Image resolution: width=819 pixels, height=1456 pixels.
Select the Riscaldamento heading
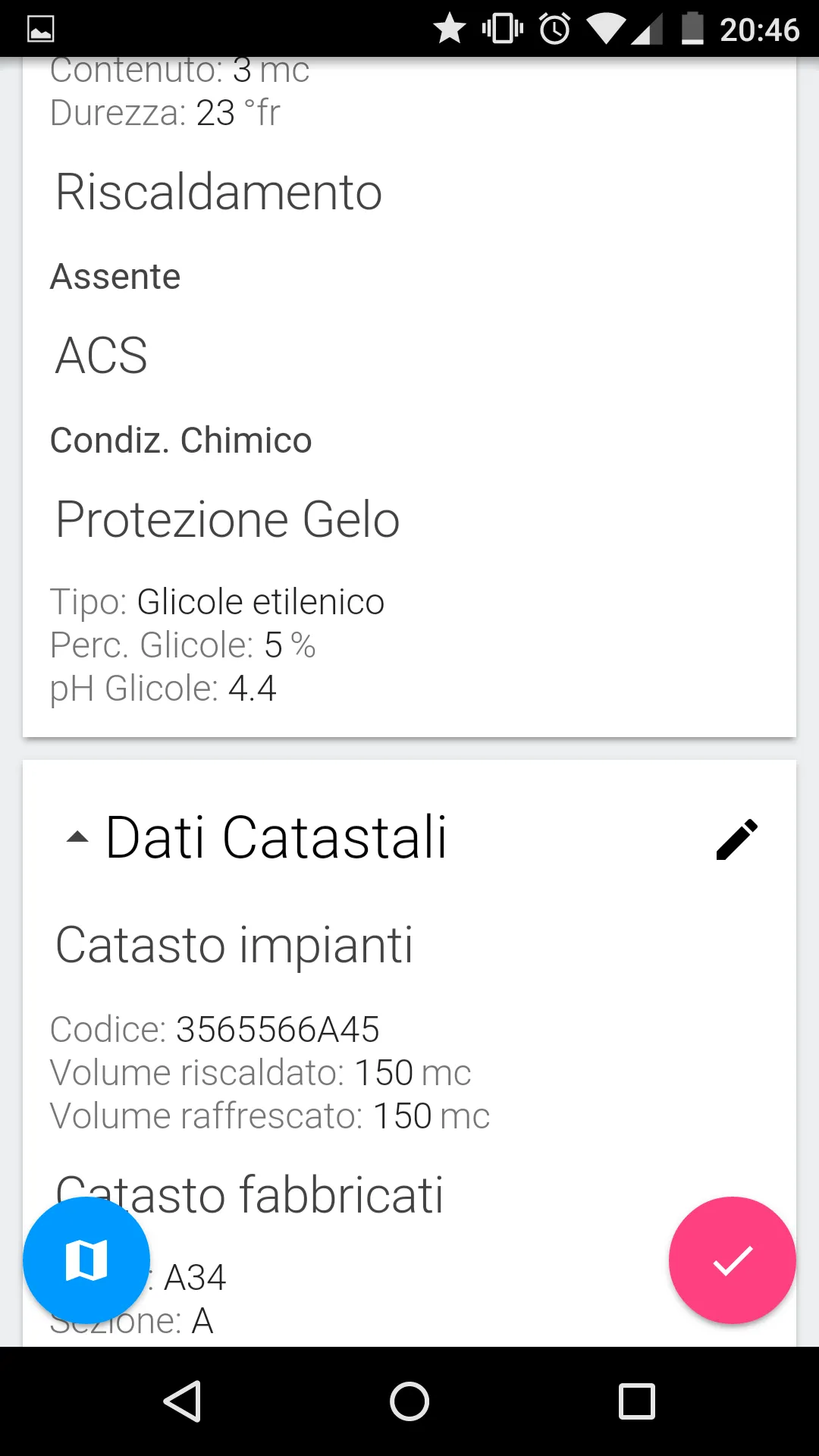tap(218, 192)
